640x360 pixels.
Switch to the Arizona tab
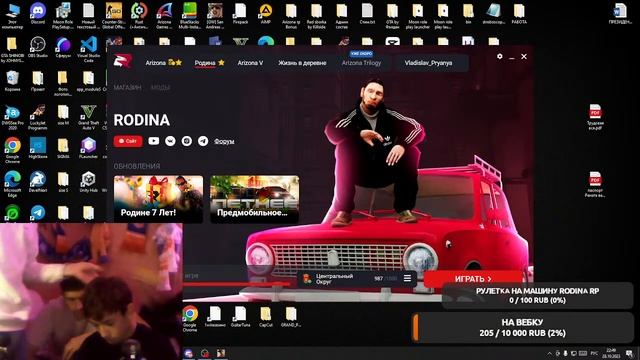coord(164,63)
